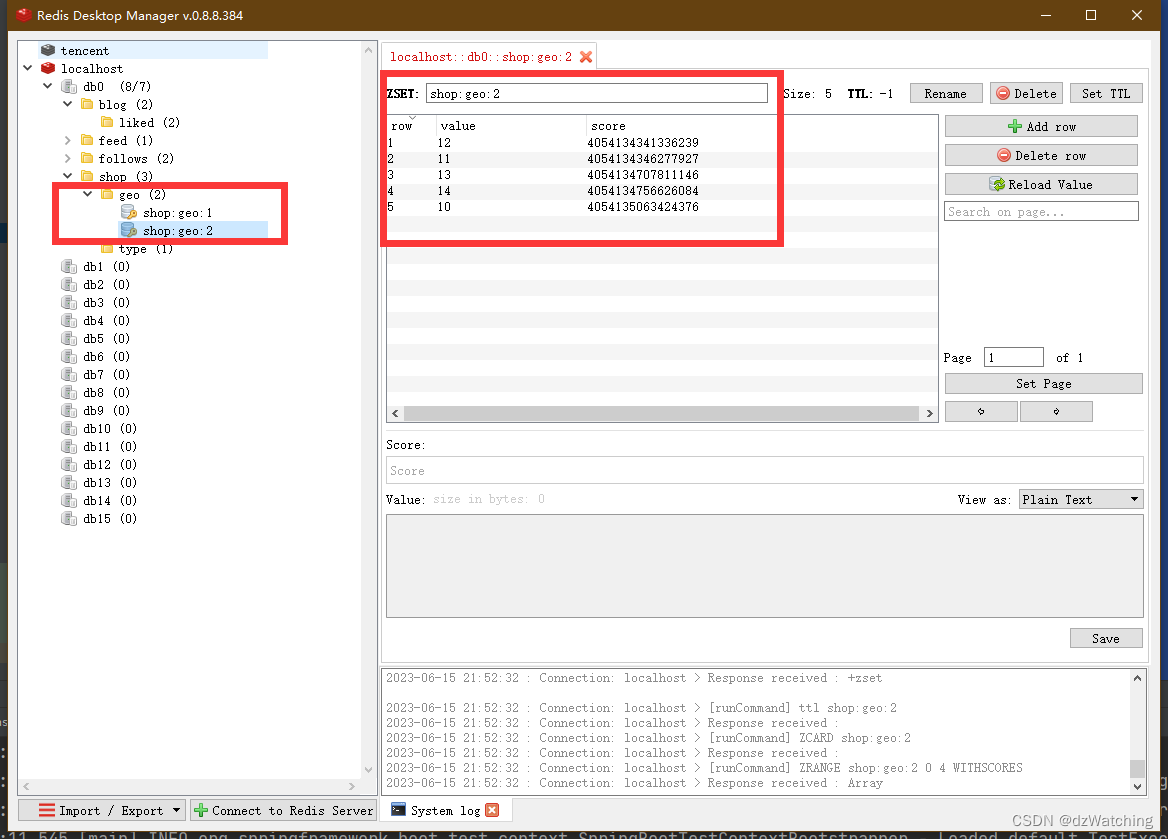Click the Delete row button
This screenshot has width=1168, height=839.
point(1041,155)
